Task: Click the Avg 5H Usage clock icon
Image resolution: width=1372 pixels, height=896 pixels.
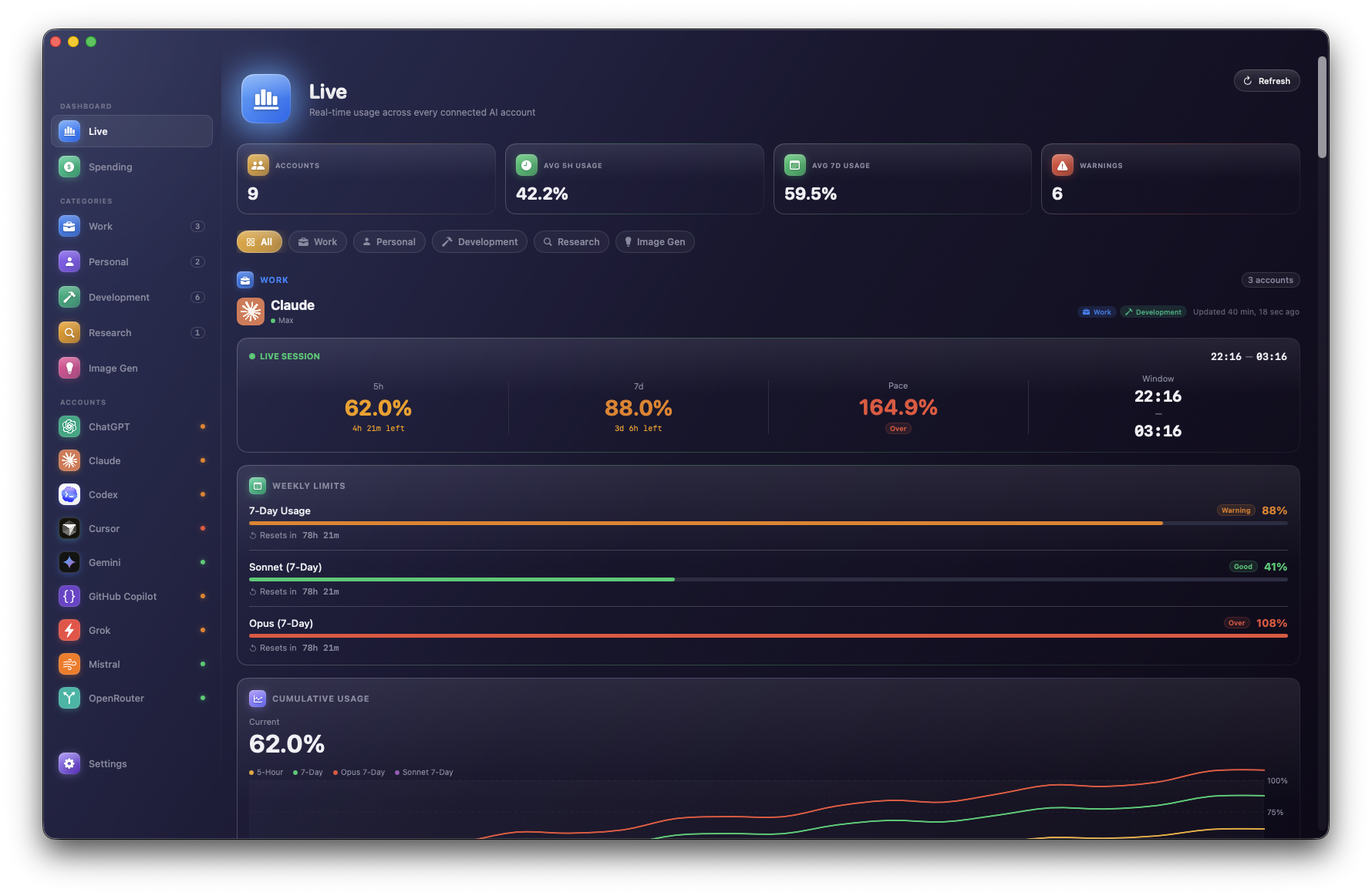Action: 527,165
